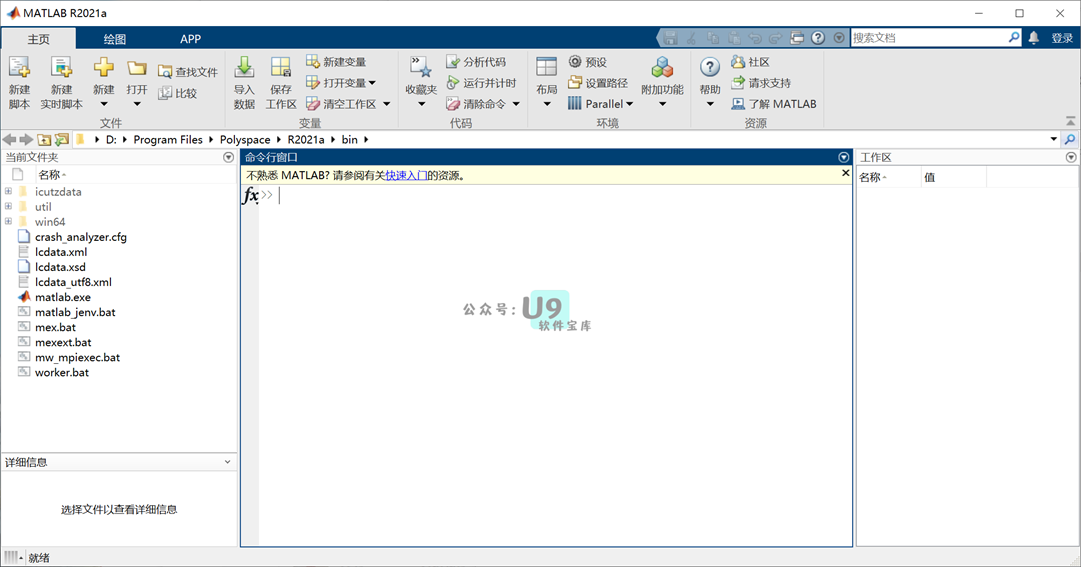This screenshot has height=567, width=1081.
Task: Click the 布局 layout icon
Action: tap(547, 68)
